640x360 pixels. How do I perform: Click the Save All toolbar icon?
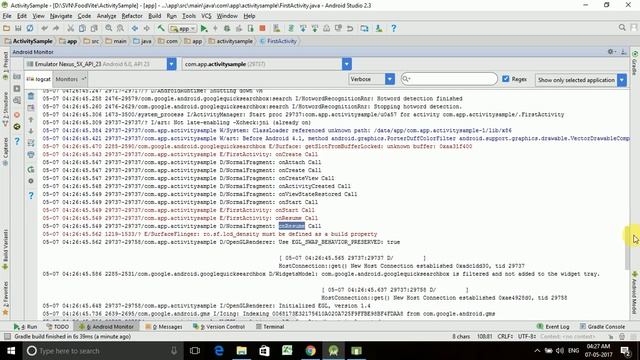pyautogui.click(x=18, y=28)
